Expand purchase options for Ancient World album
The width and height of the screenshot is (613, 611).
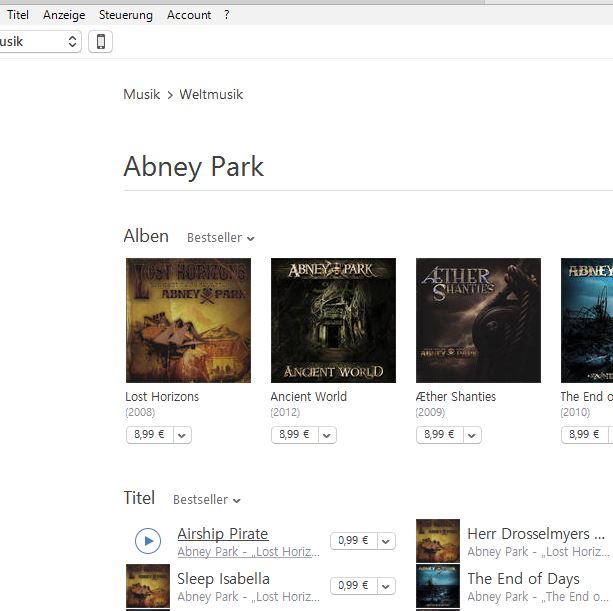[x=327, y=435]
